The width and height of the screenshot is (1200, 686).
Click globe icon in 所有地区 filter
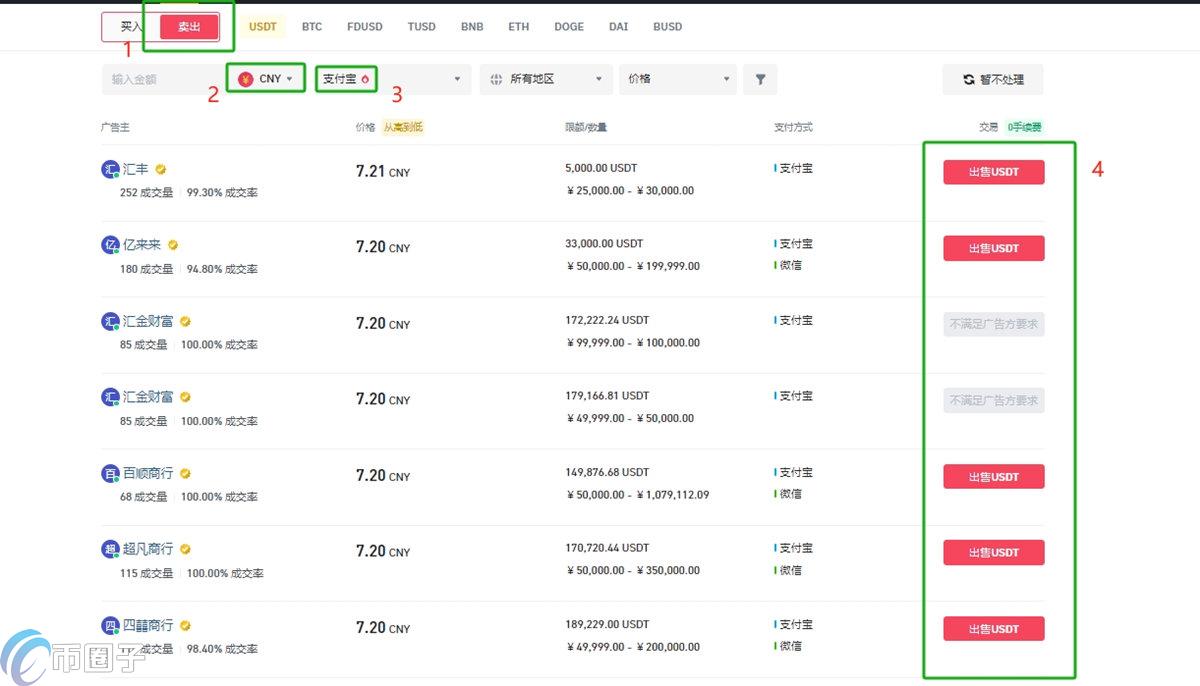point(496,79)
